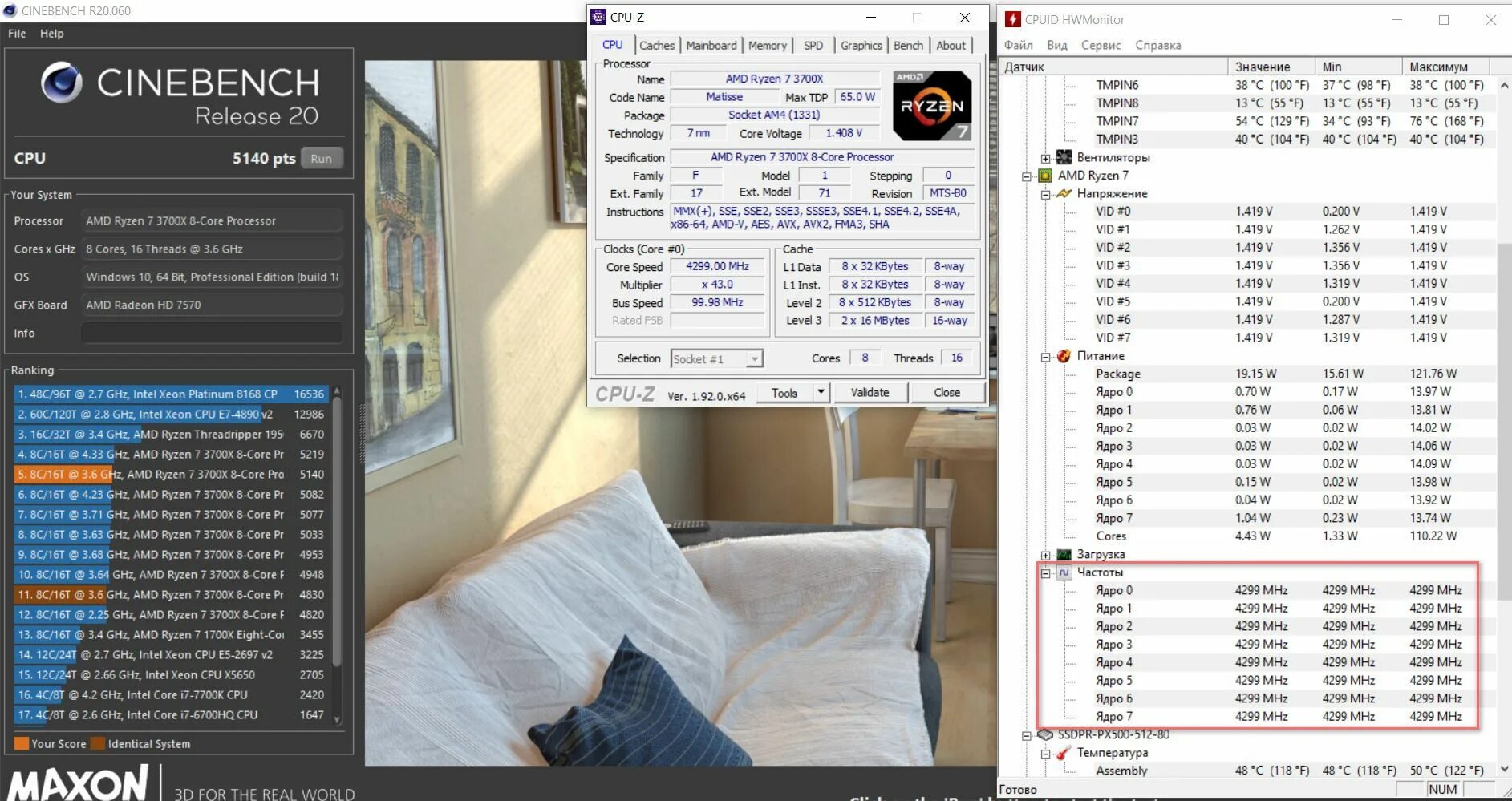This screenshot has width=1512, height=801.
Task: Select ranking row 3 AMD Ryzen Threadripper
Action: pos(171,435)
